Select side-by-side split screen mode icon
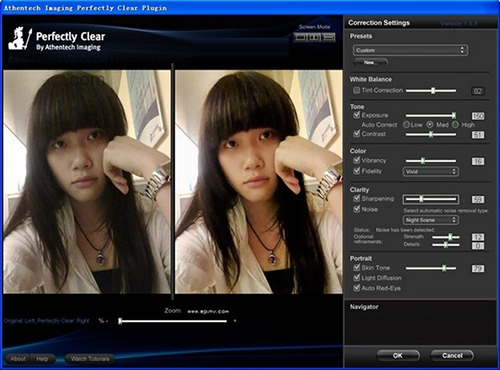Viewport: 500px width, 370px height. (x=314, y=37)
